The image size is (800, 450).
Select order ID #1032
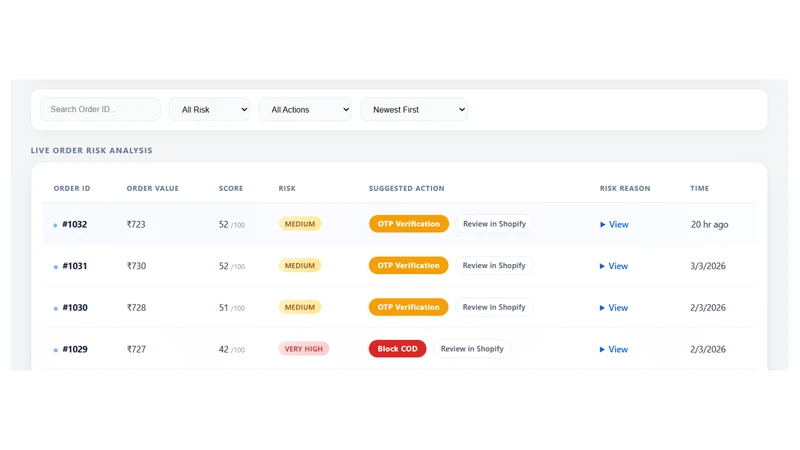point(74,224)
